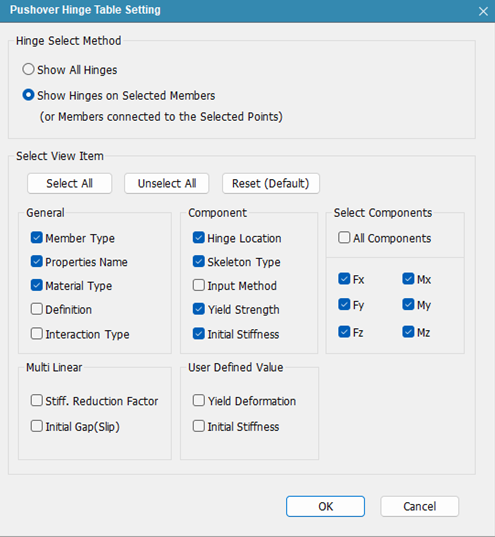The width and height of the screenshot is (495, 537).
Task: Click Reset (Default) button
Action: [x=271, y=184]
